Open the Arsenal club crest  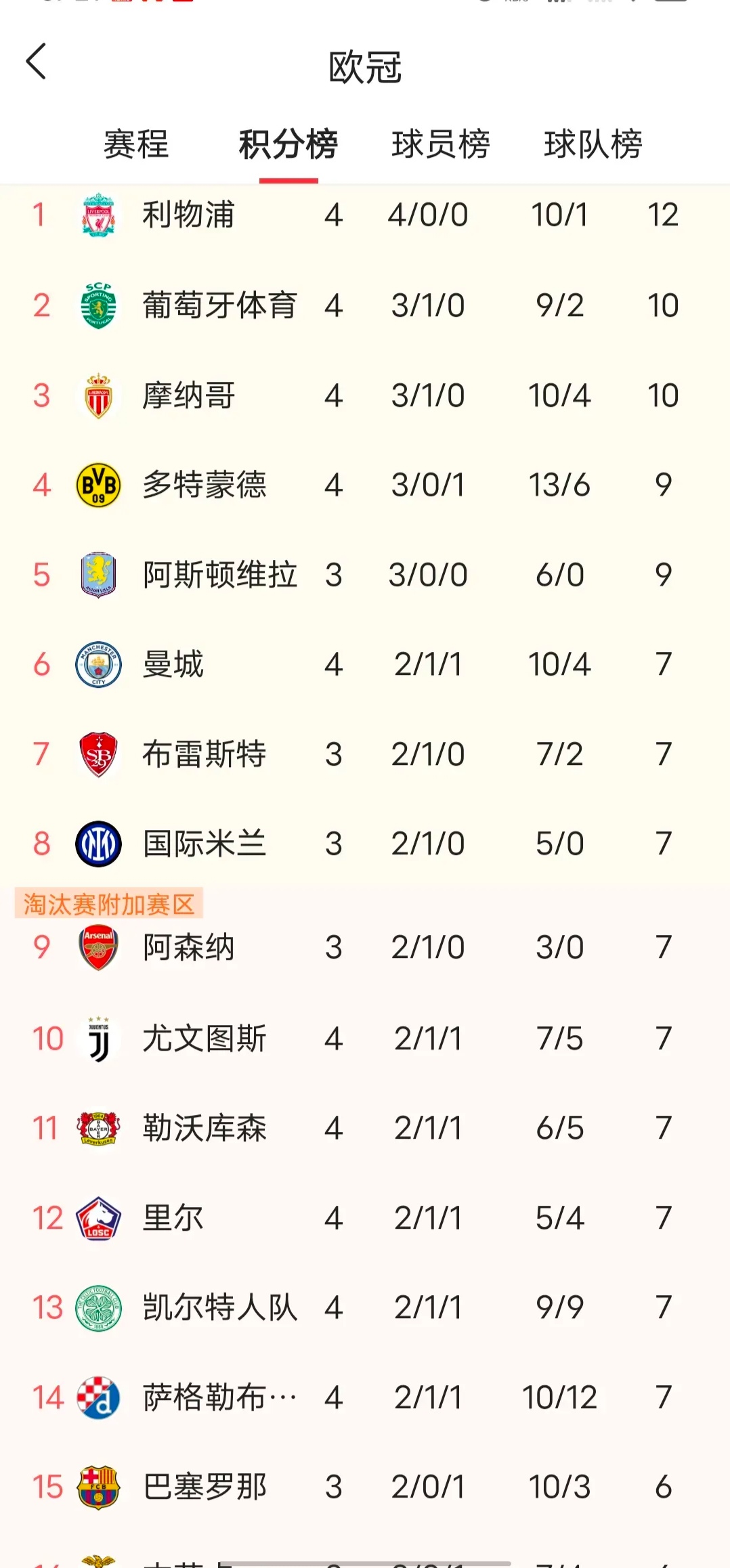pyautogui.click(x=98, y=947)
